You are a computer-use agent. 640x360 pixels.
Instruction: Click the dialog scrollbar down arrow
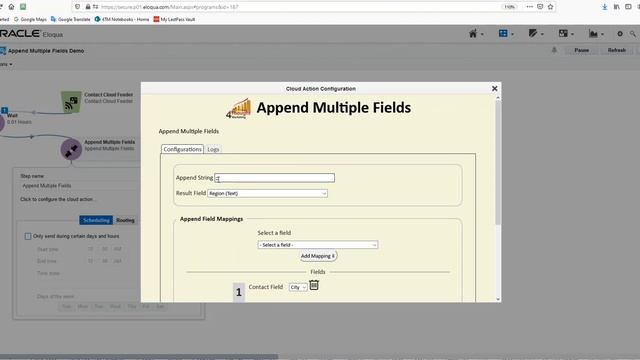tap(498, 299)
